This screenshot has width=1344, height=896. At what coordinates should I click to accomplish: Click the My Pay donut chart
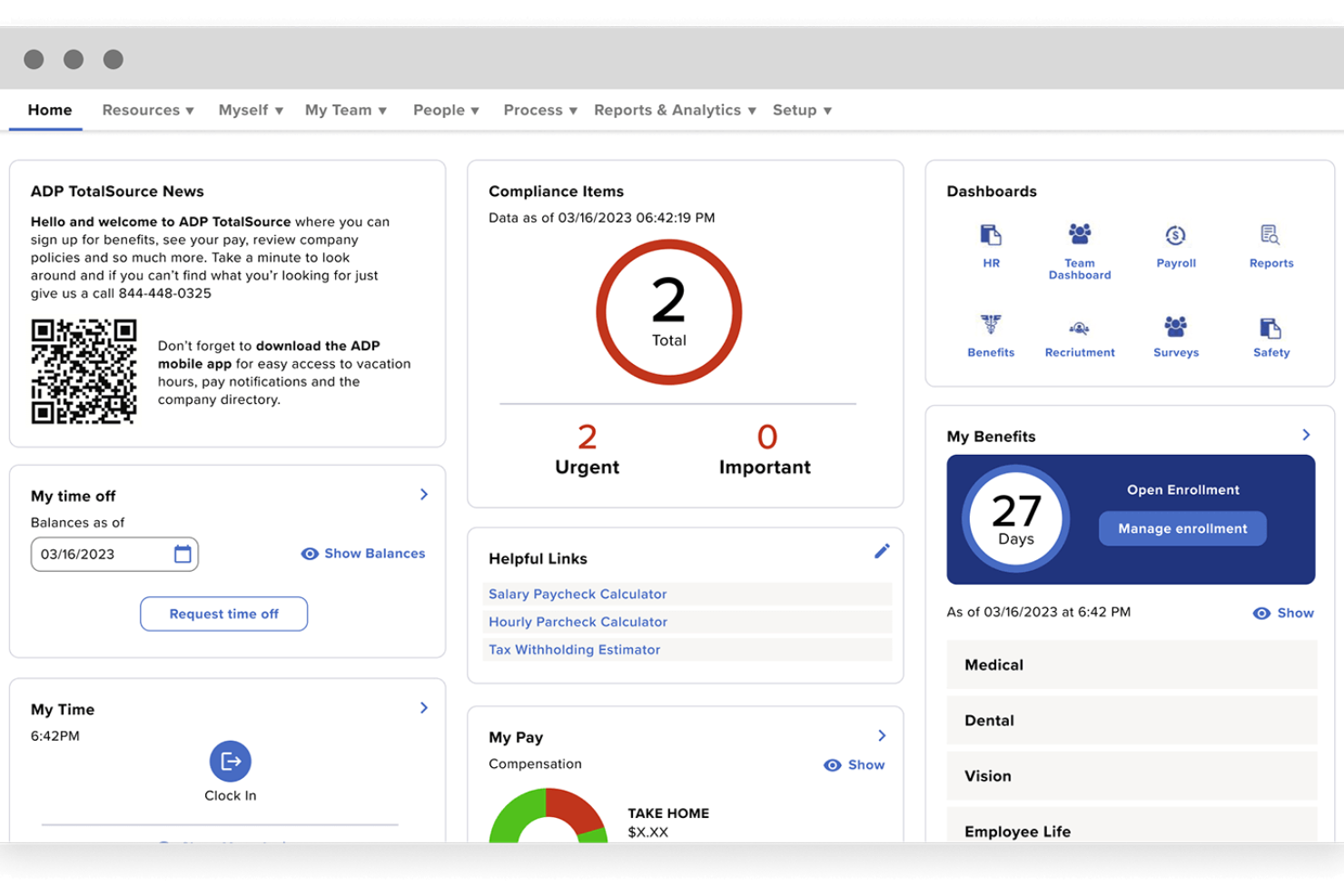coord(548,816)
